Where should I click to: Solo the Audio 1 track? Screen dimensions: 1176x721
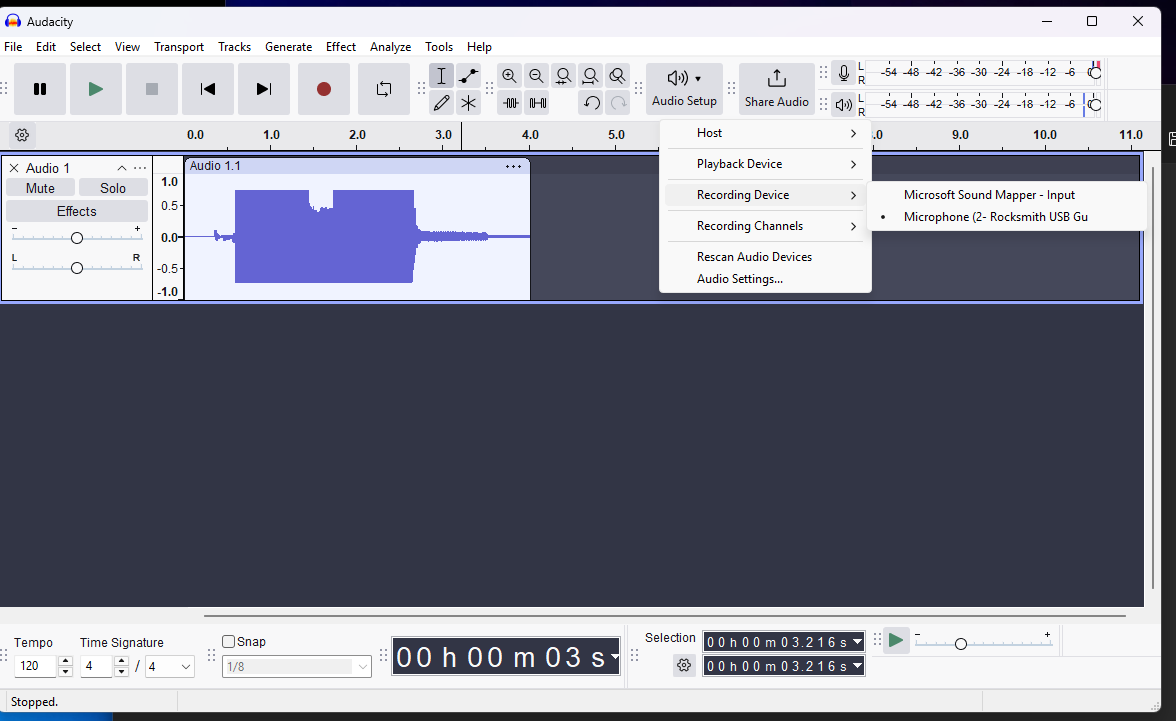click(x=113, y=188)
